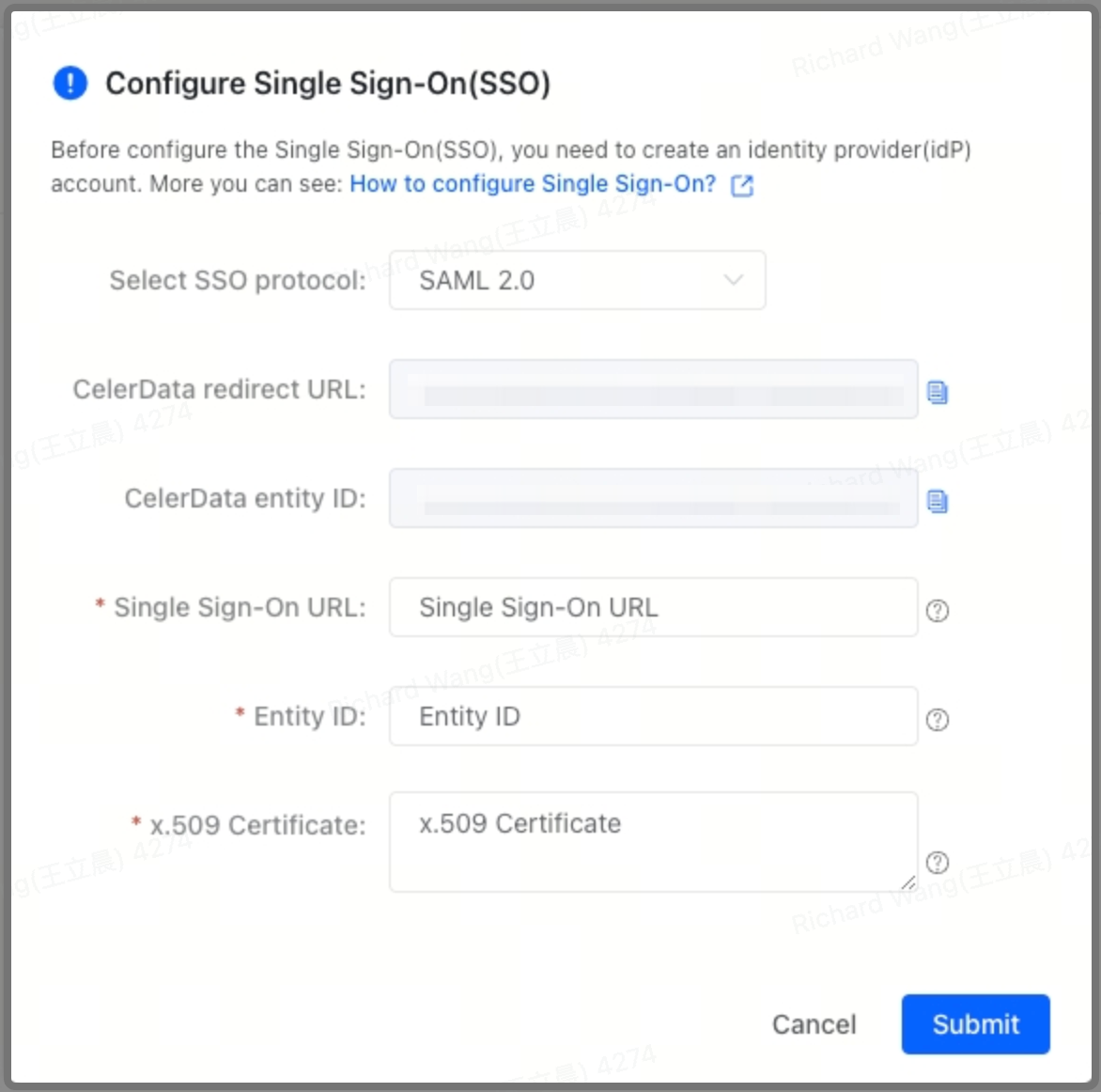Focus the x.509 Certificate text area
Viewport: 1101px width, 1092px height.
pyautogui.click(x=653, y=842)
